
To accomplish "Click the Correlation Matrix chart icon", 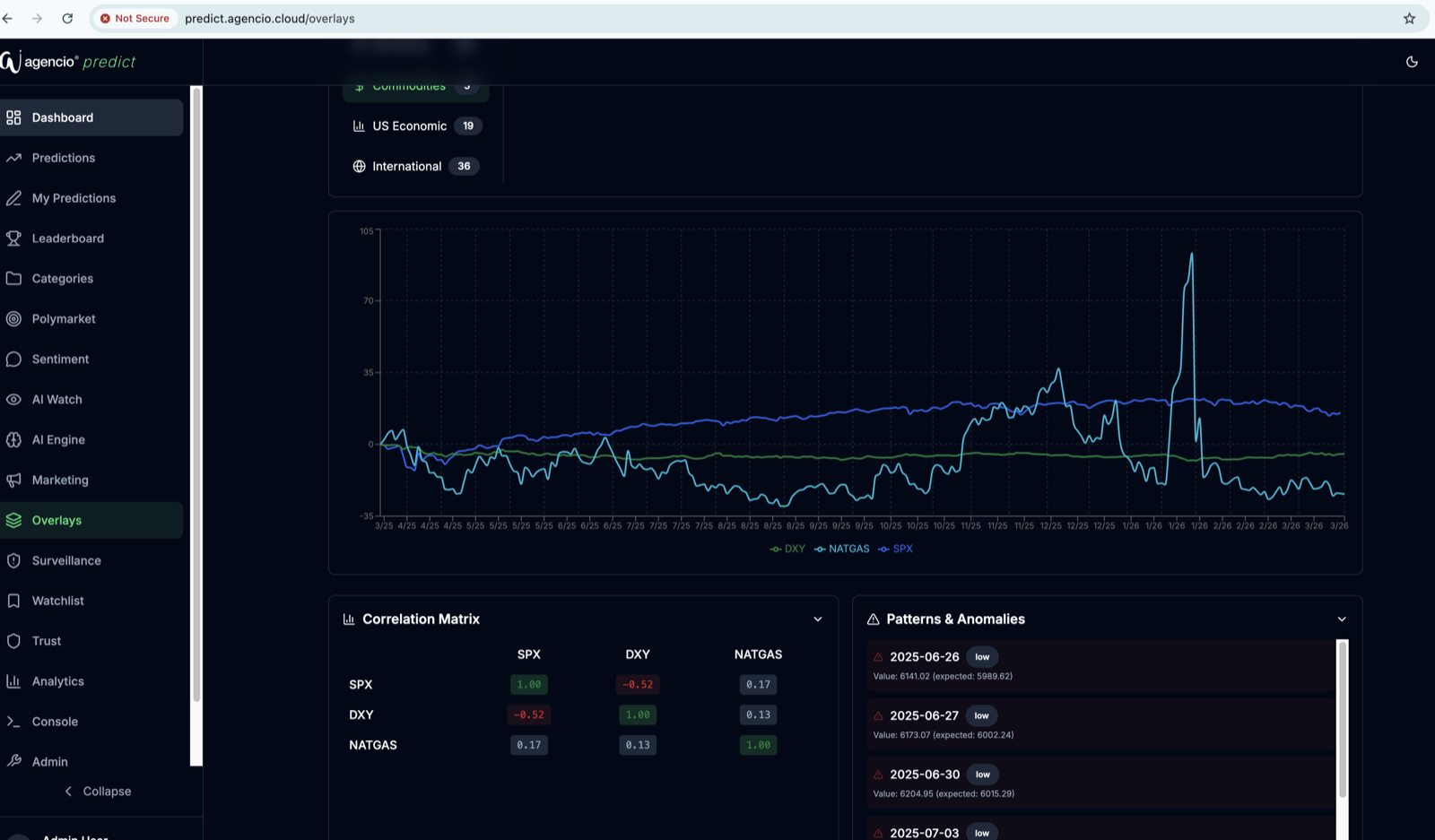I will click(x=349, y=619).
